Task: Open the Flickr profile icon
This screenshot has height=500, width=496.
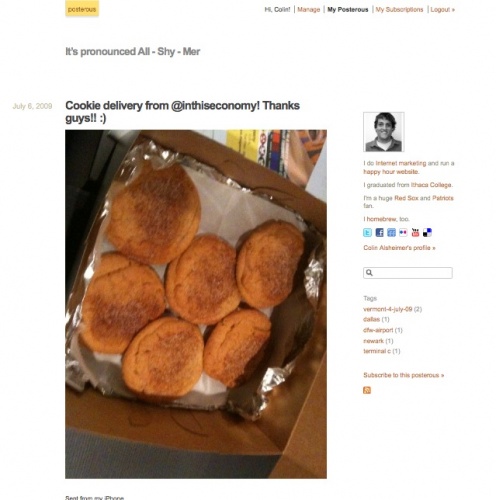Action: point(403,232)
